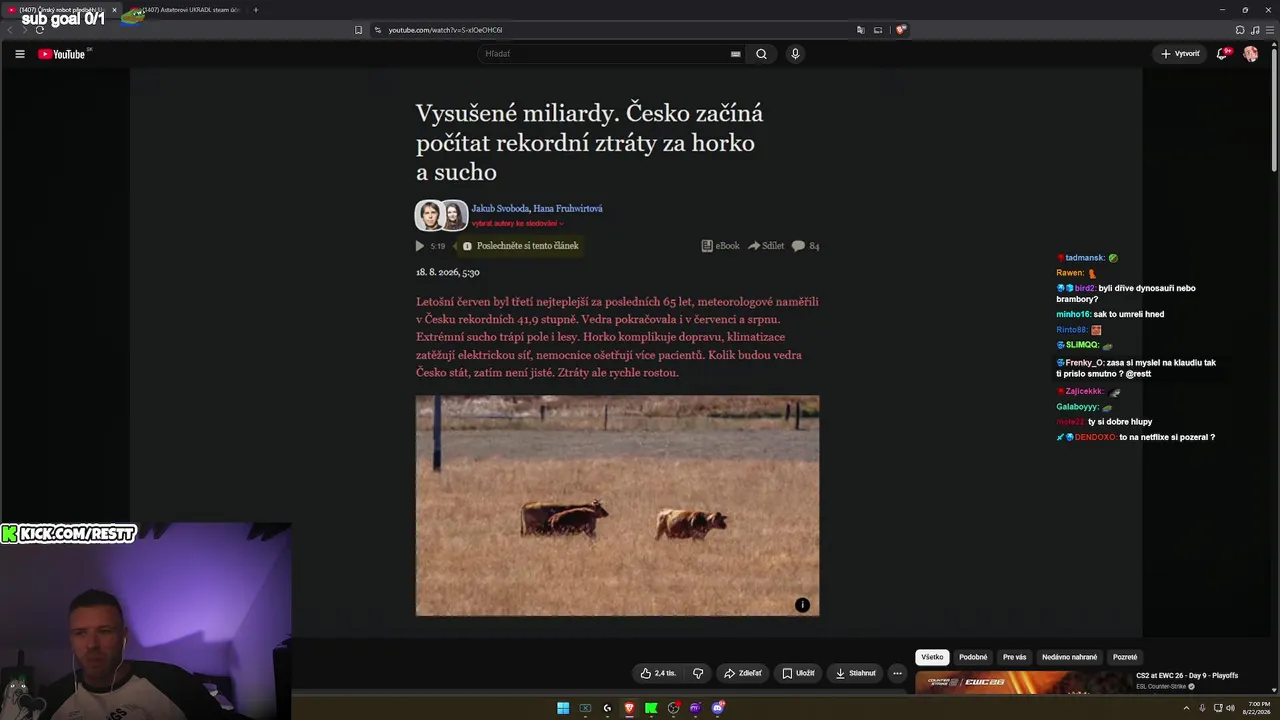1280x720 pixels.
Task: Open author link Jakub Svoboda
Action: point(500,209)
